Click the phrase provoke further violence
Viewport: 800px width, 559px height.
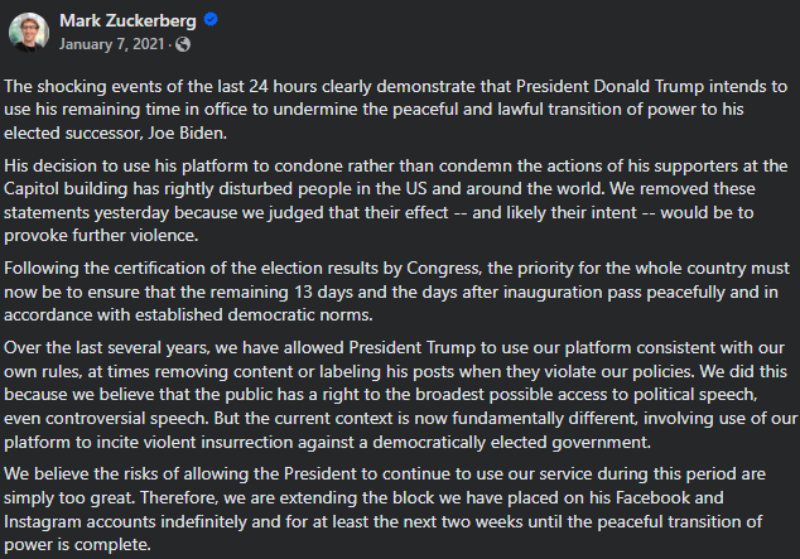click(101, 236)
